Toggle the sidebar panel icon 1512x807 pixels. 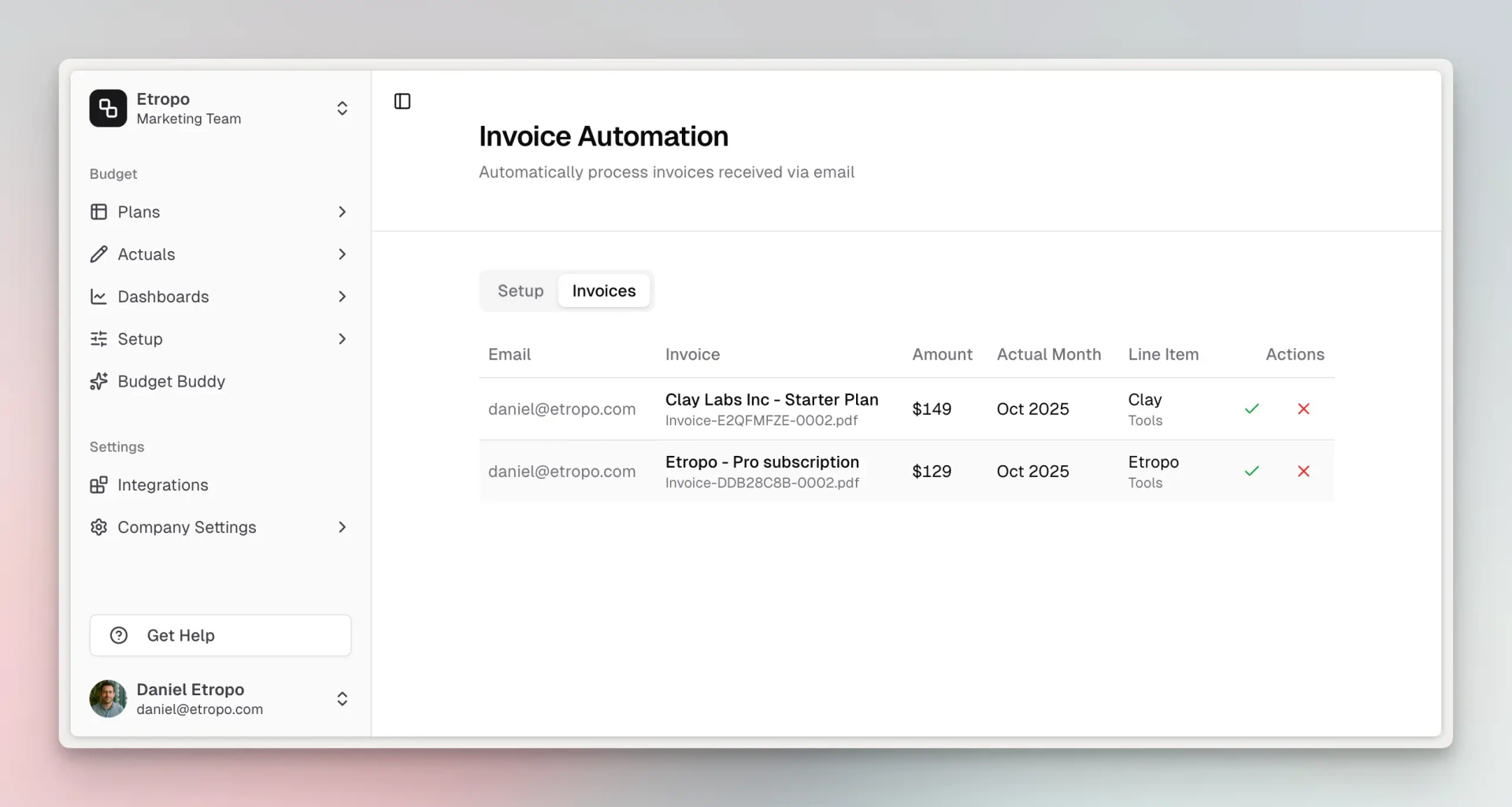[x=402, y=101]
